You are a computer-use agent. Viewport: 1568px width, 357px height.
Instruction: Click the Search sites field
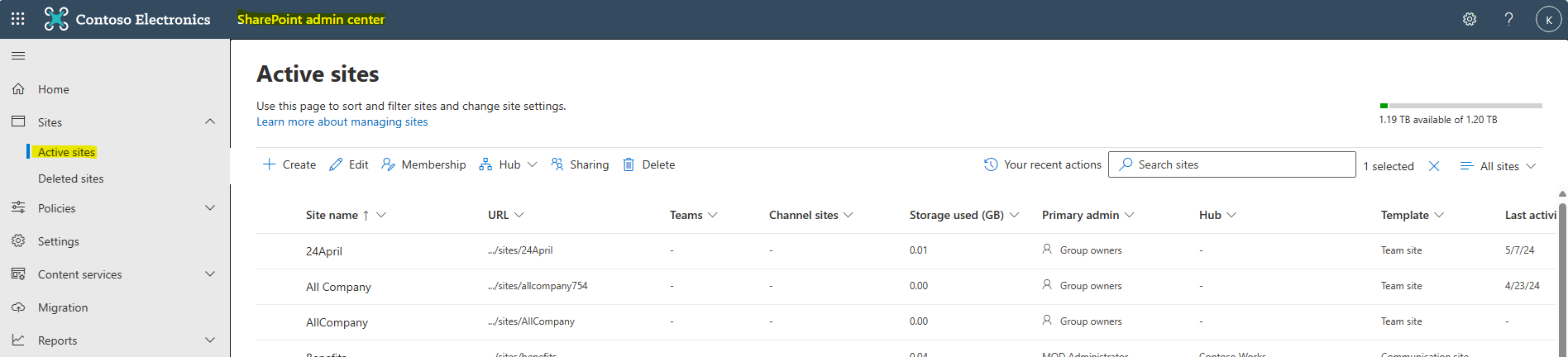pos(1232,164)
